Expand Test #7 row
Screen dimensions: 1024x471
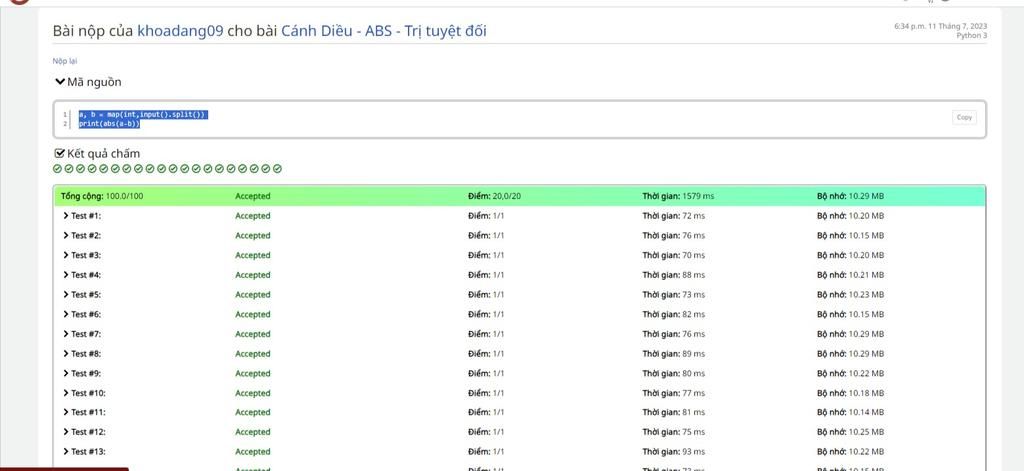coord(66,334)
